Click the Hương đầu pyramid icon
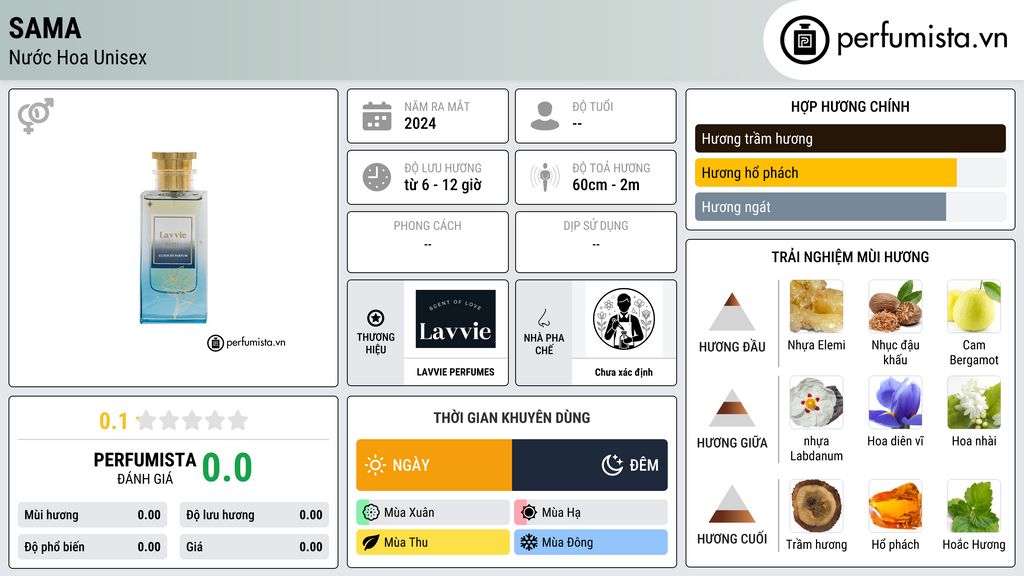Screen dimensions: 1024x576 click(732, 312)
